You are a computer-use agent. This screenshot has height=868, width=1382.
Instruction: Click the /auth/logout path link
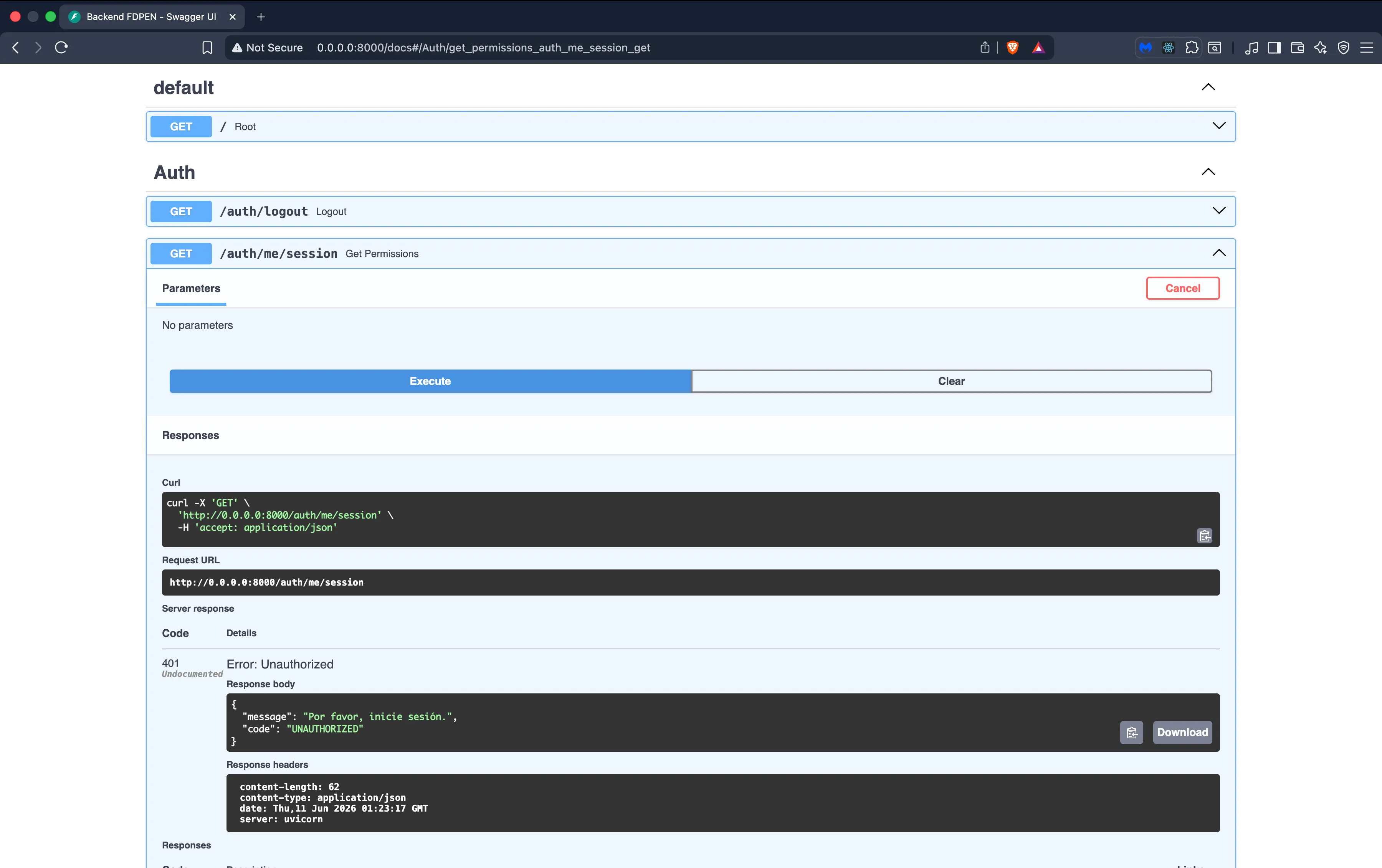click(264, 211)
